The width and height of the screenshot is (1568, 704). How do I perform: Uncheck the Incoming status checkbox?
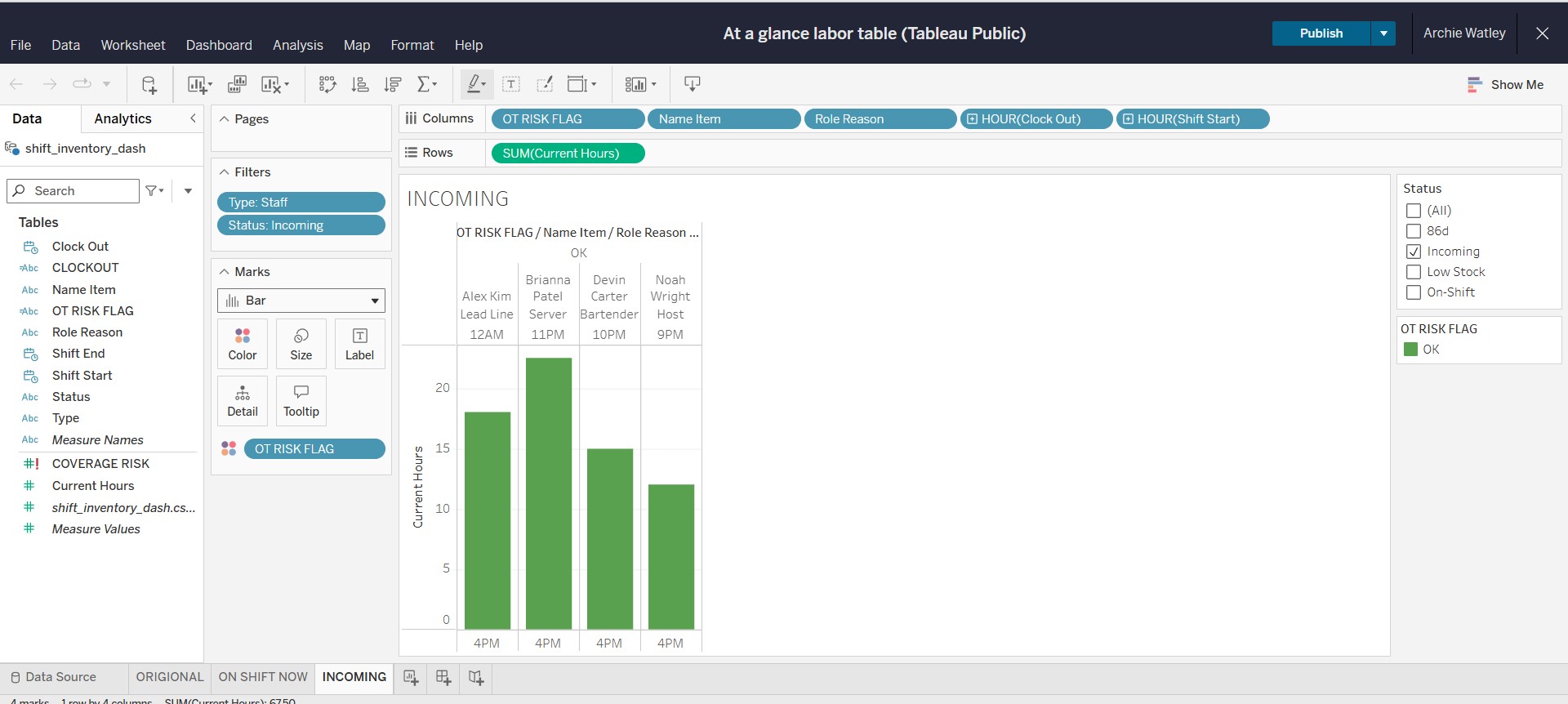(1414, 252)
